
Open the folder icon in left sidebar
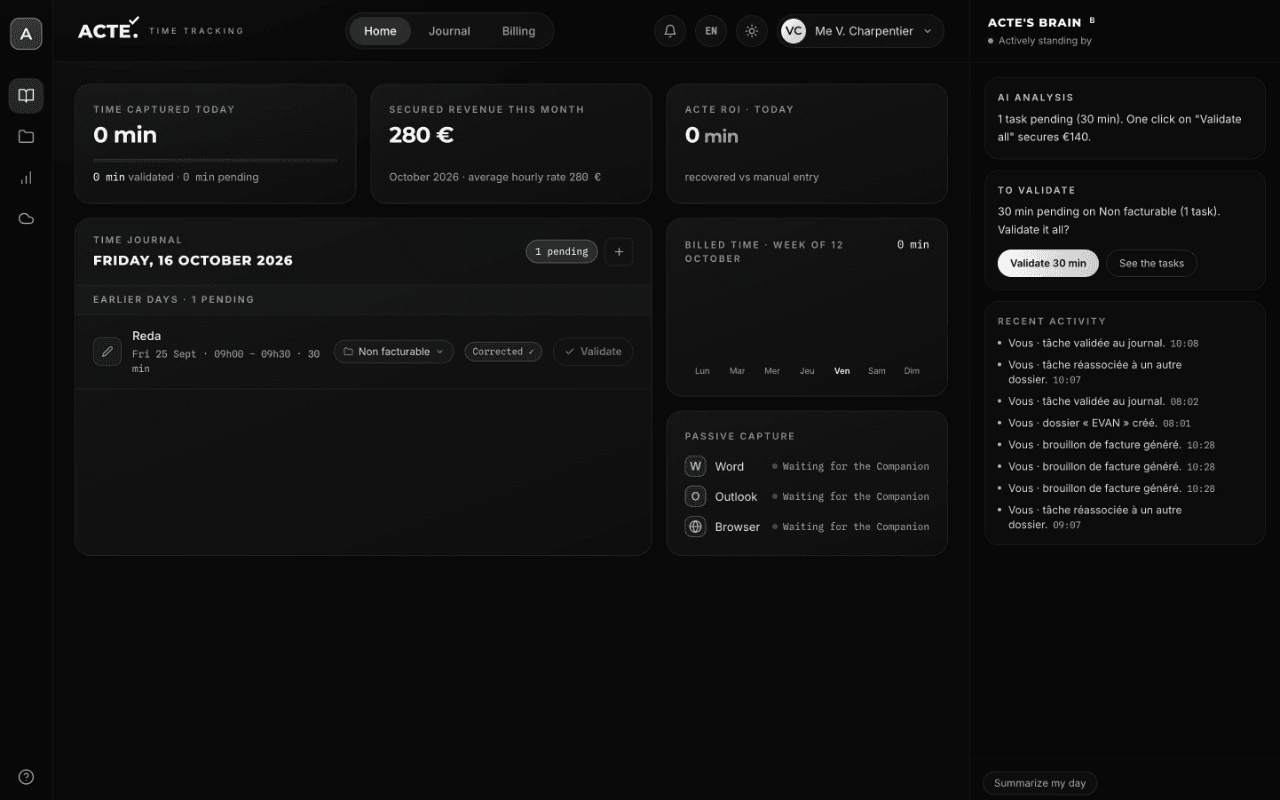26,137
